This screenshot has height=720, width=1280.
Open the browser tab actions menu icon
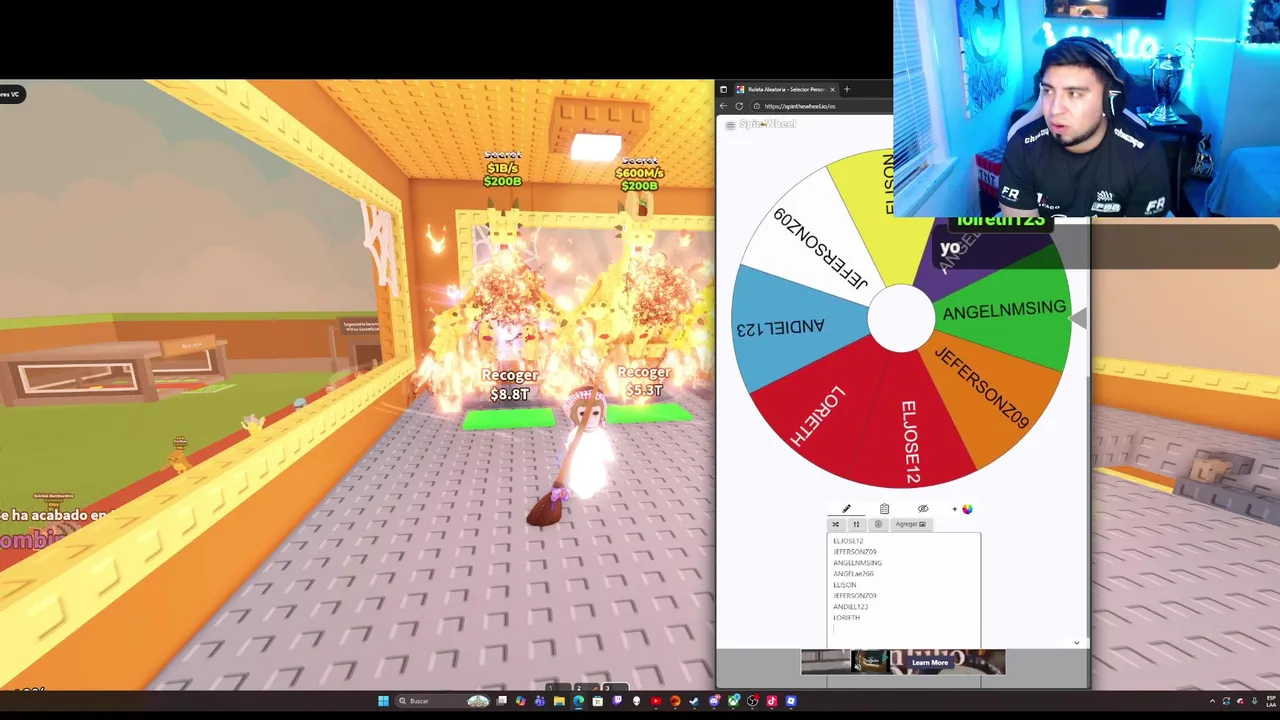click(723, 90)
